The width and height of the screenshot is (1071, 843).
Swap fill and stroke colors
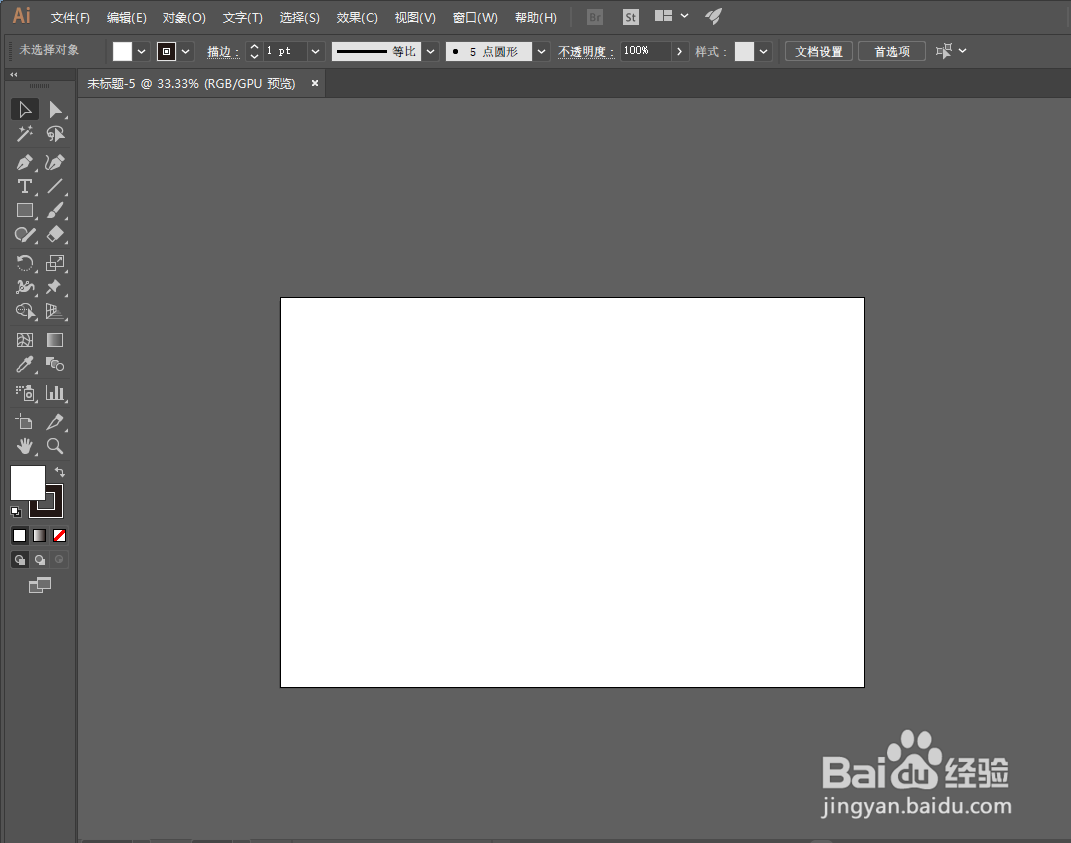(x=60, y=472)
